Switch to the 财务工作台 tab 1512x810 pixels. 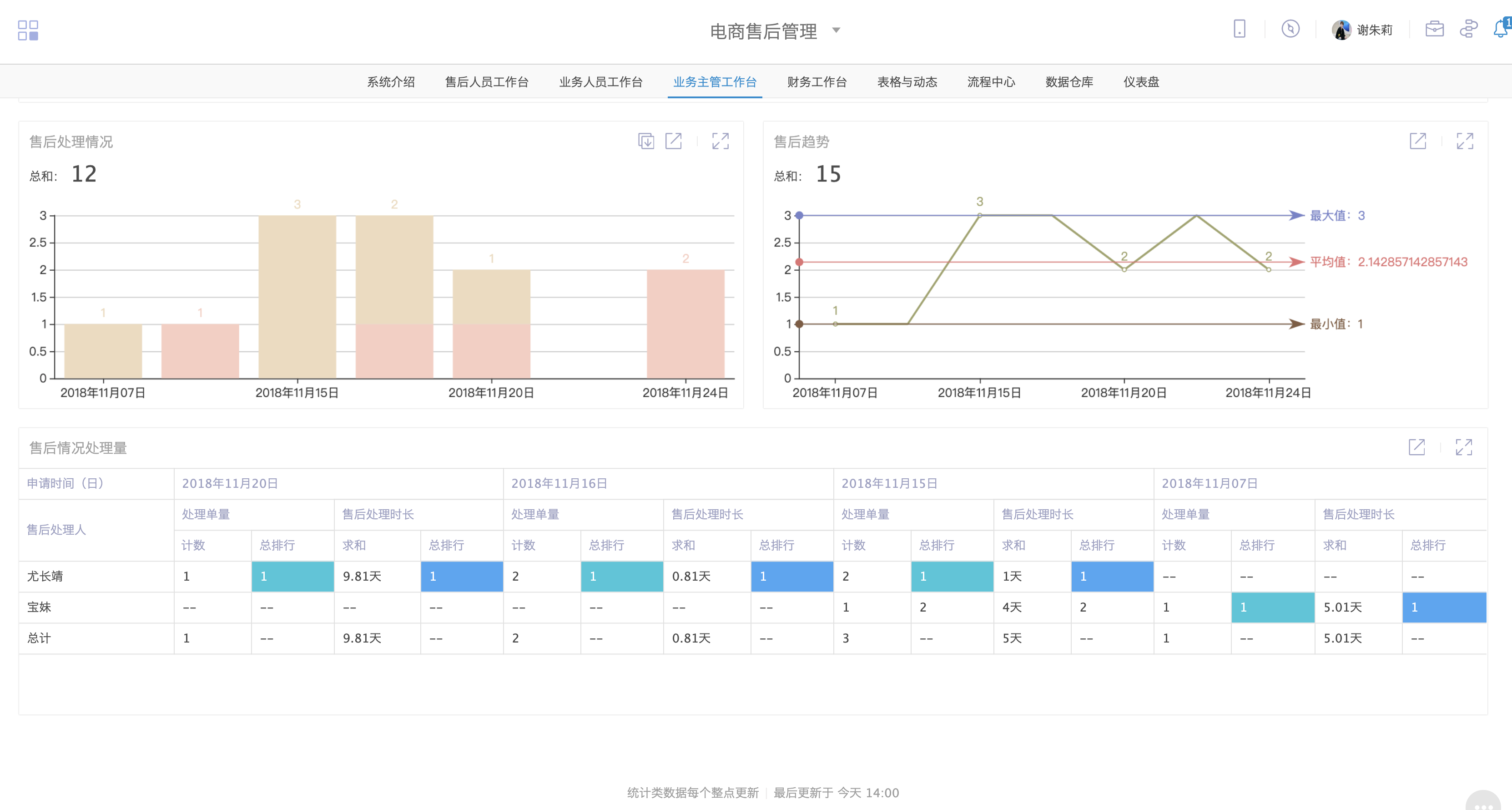click(x=816, y=81)
